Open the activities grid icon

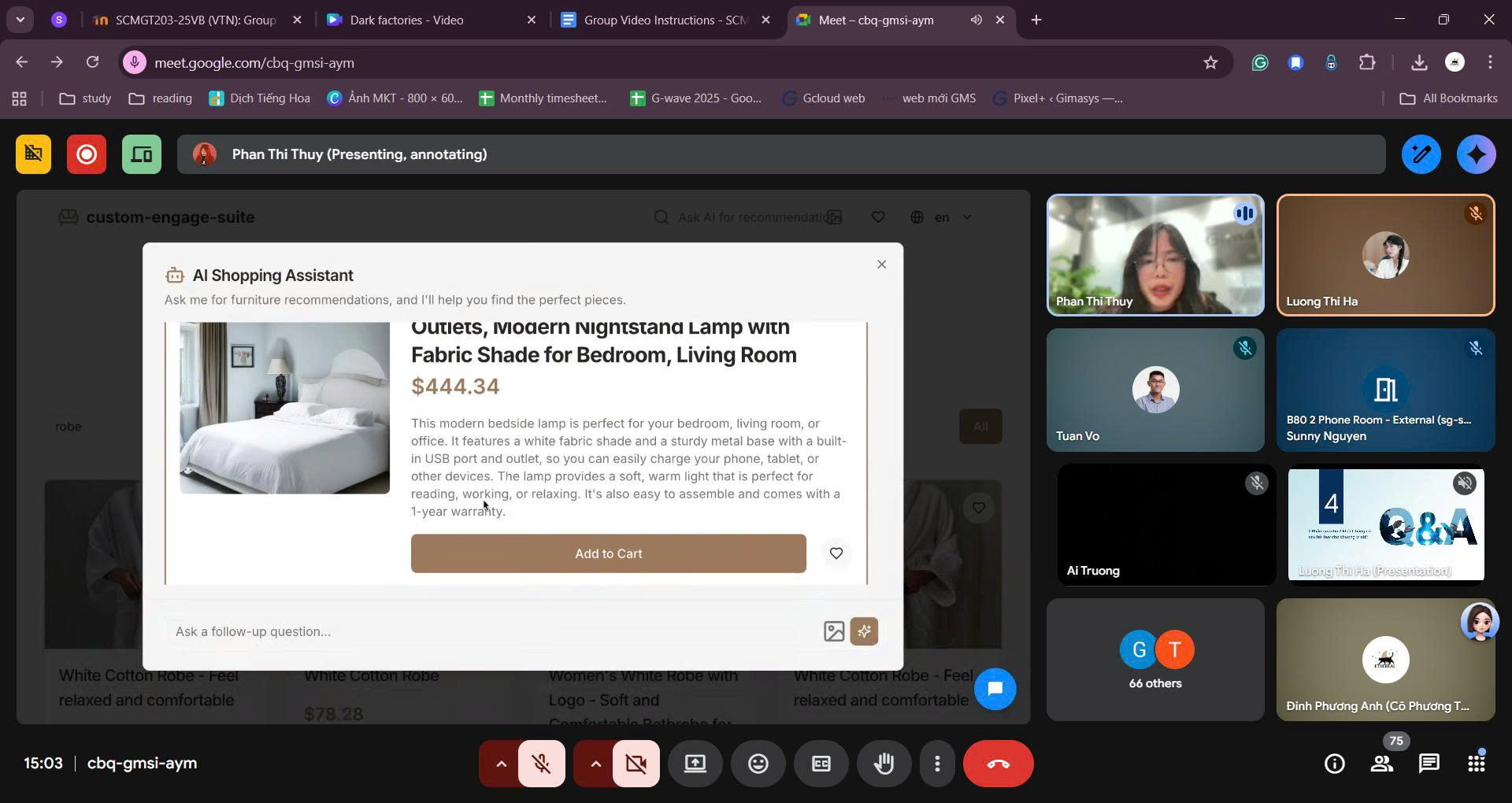[x=1476, y=764]
